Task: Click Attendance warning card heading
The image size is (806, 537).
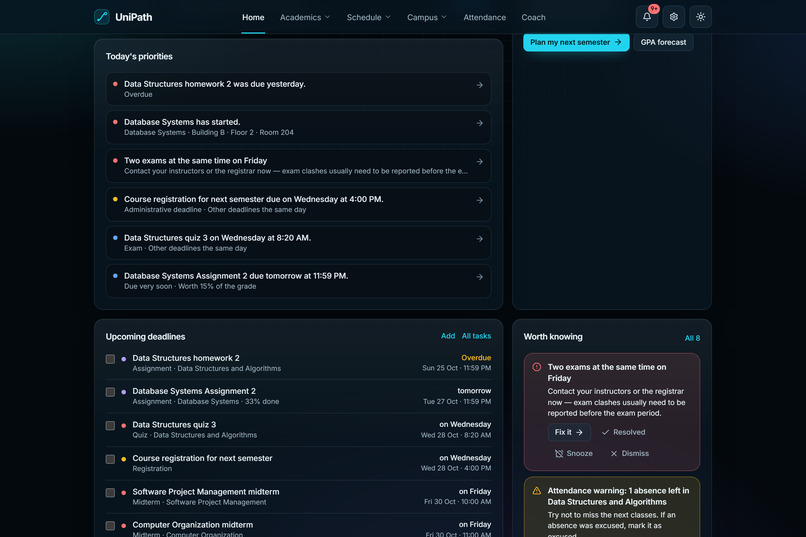Action: (x=618, y=496)
